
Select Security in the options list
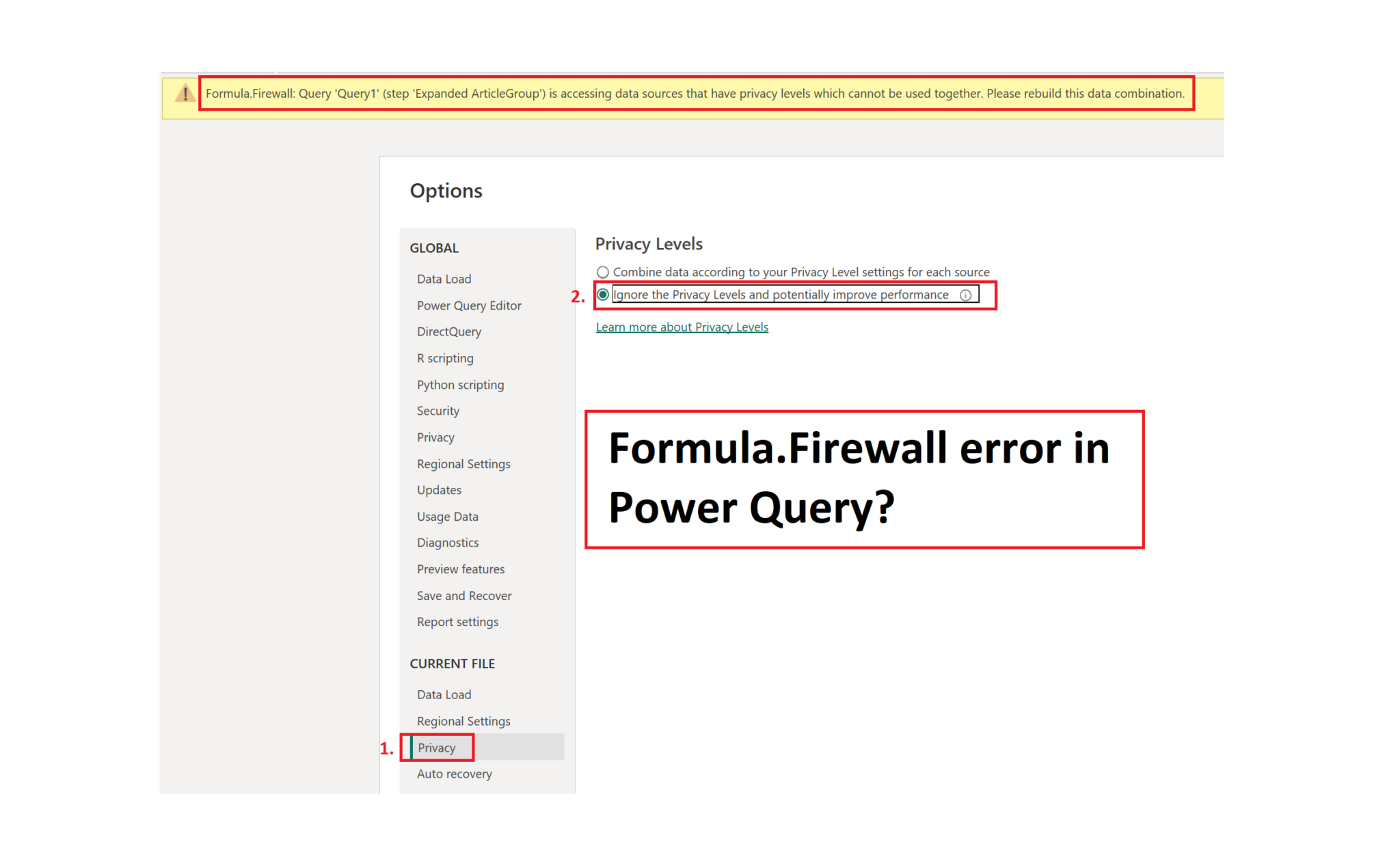click(438, 411)
